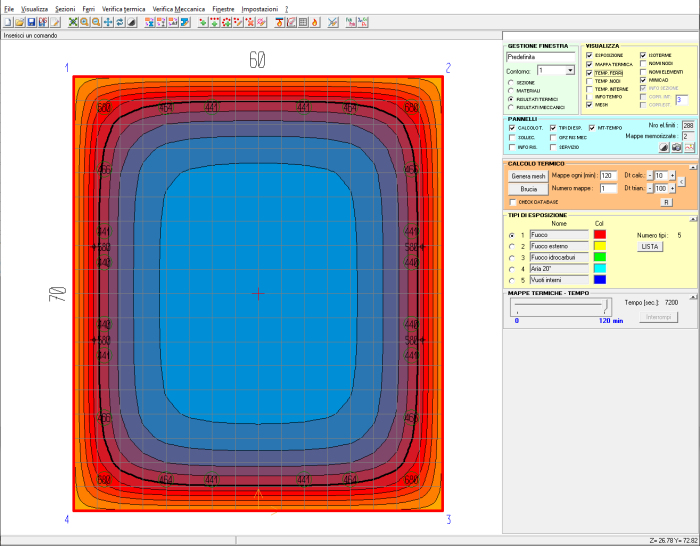Click the Mappe ogni (min) input field
Image resolution: width=700 pixels, height=546 pixels.
[x=606, y=175]
